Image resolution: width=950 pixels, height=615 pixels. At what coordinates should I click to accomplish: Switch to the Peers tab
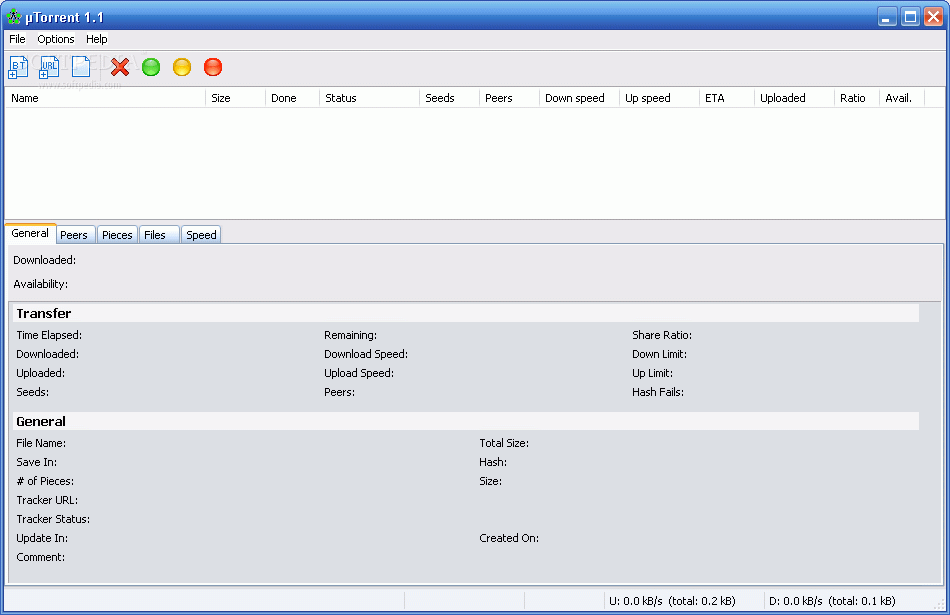pos(74,235)
